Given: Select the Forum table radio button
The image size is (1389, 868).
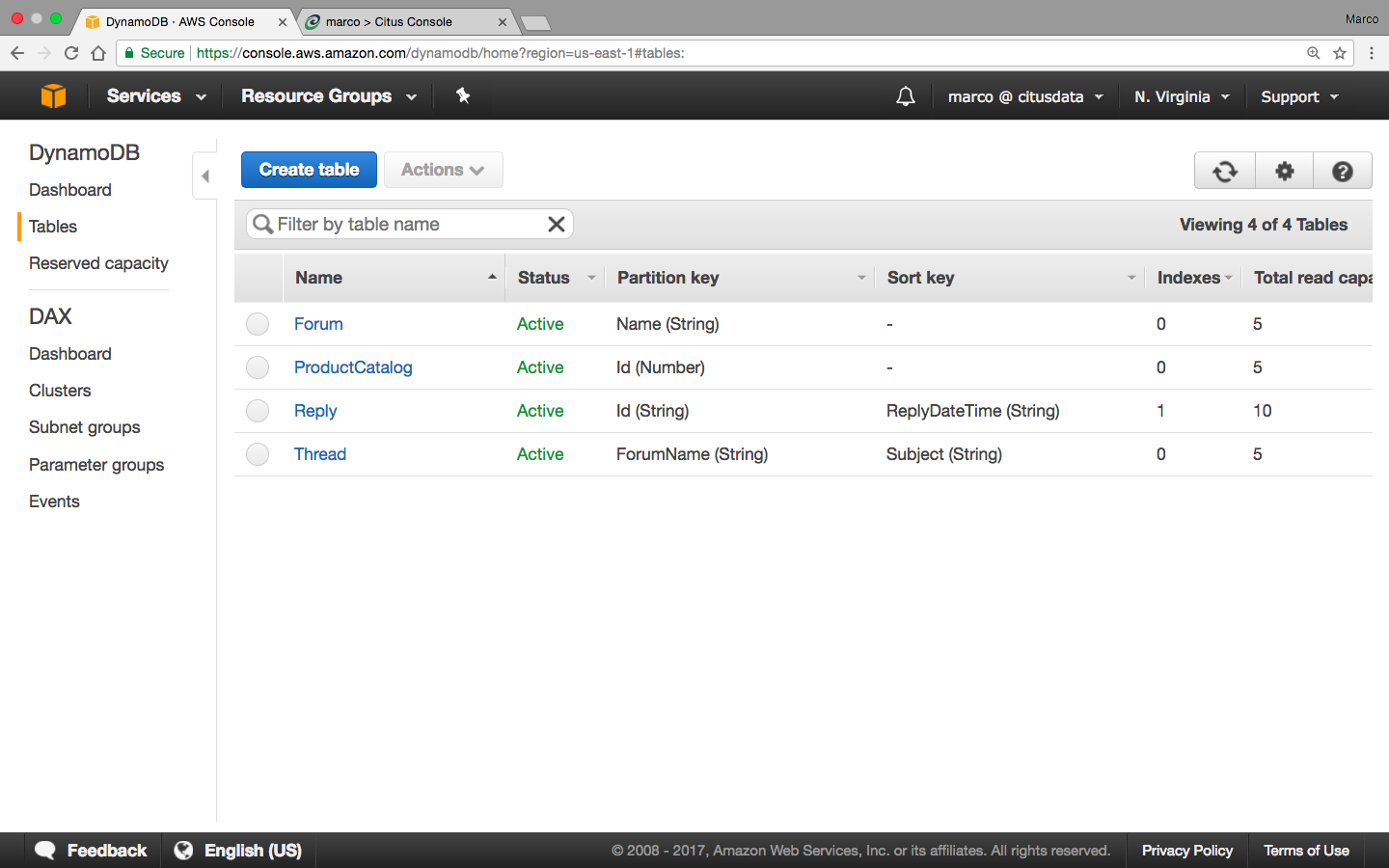Looking at the screenshot, I should click(258, 324).
